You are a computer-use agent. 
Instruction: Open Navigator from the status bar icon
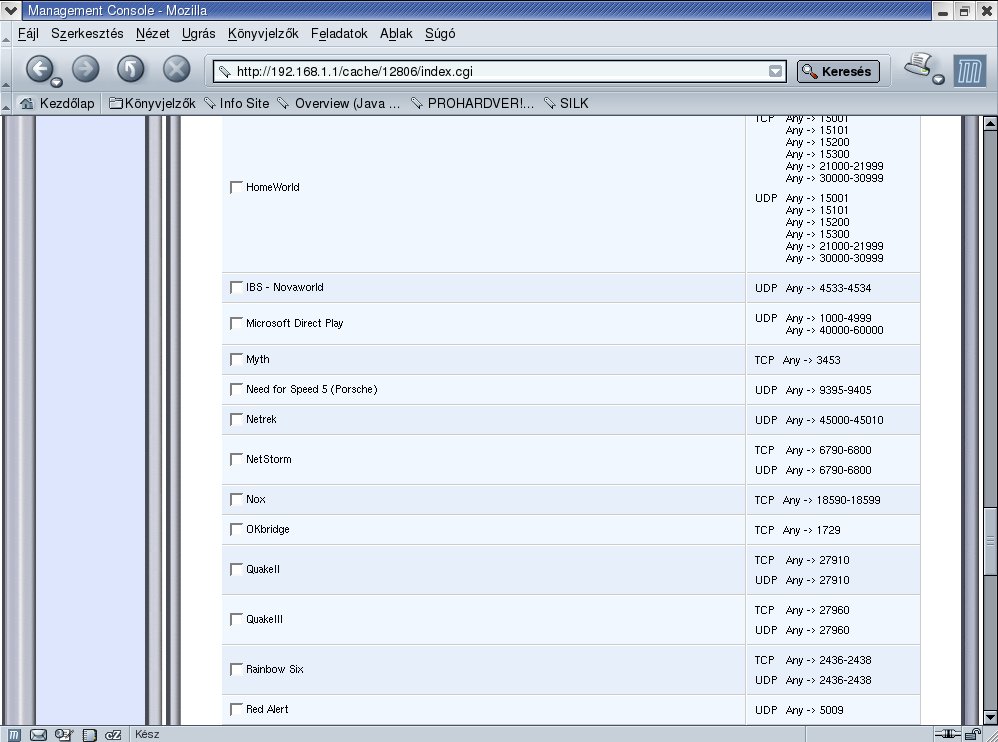click(x=13, y=734)
